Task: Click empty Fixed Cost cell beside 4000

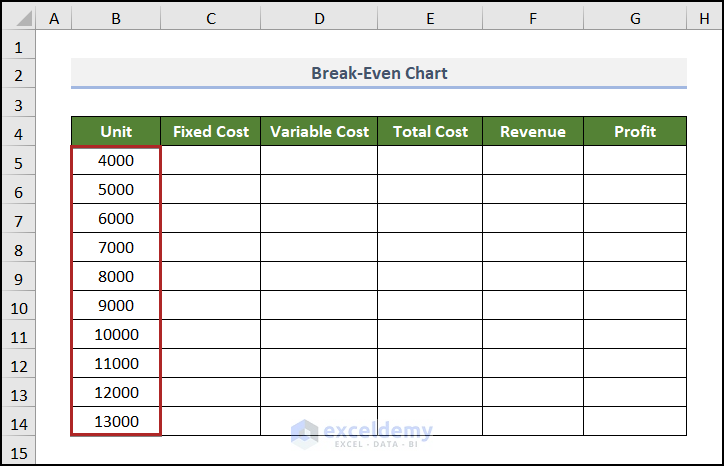Action: coord(211,161)
